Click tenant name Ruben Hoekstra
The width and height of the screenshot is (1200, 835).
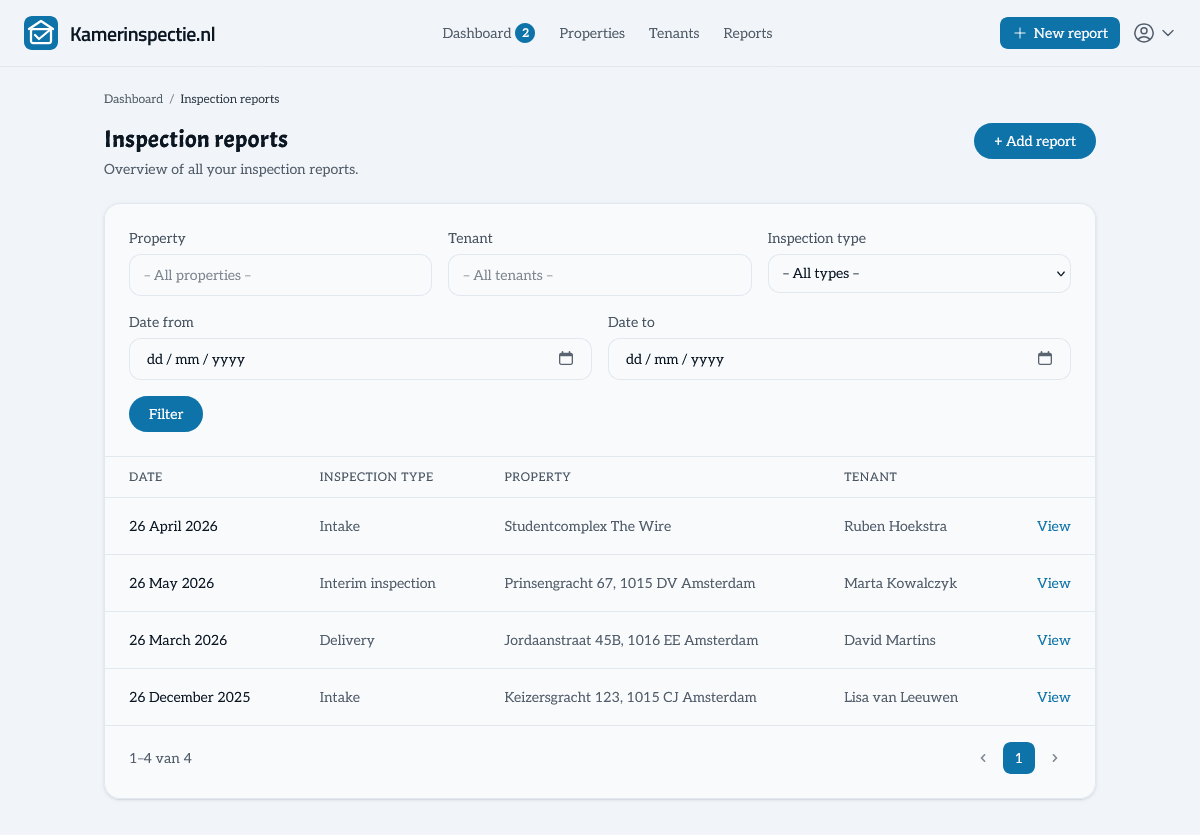pyautogui.click(x=895, y=526)
